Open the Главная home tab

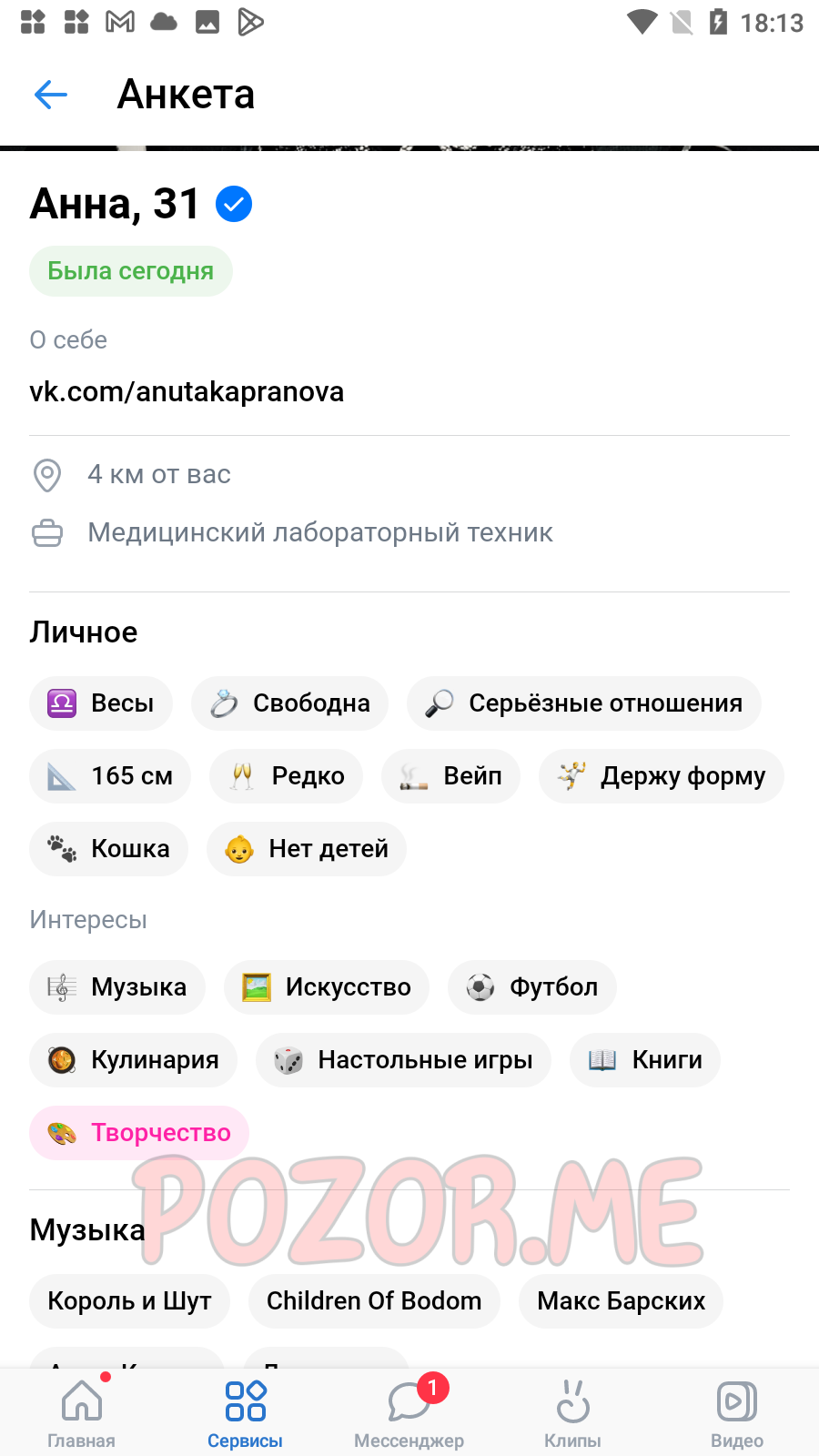(82, 1413)
